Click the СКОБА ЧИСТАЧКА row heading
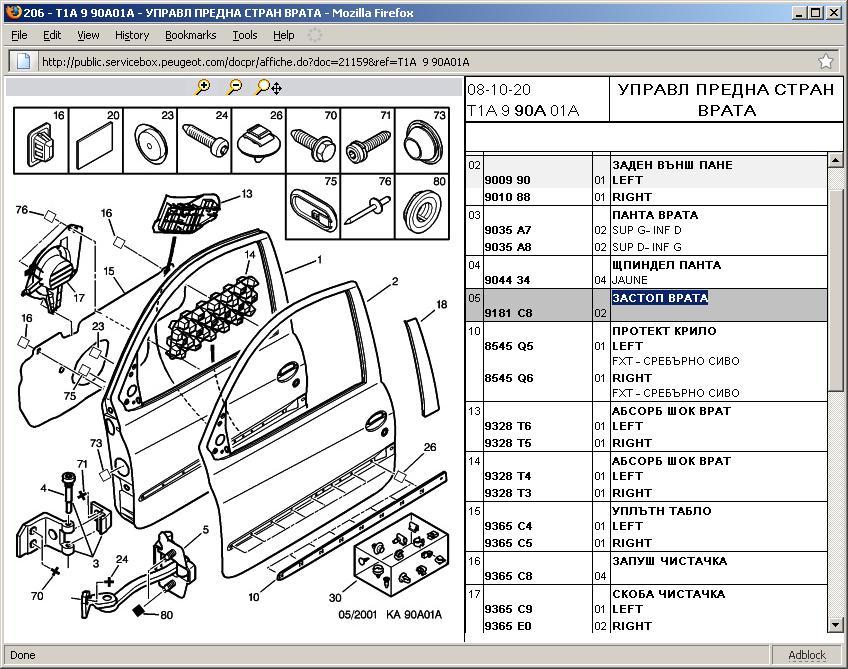848x669 pixels. pos(668,594)
